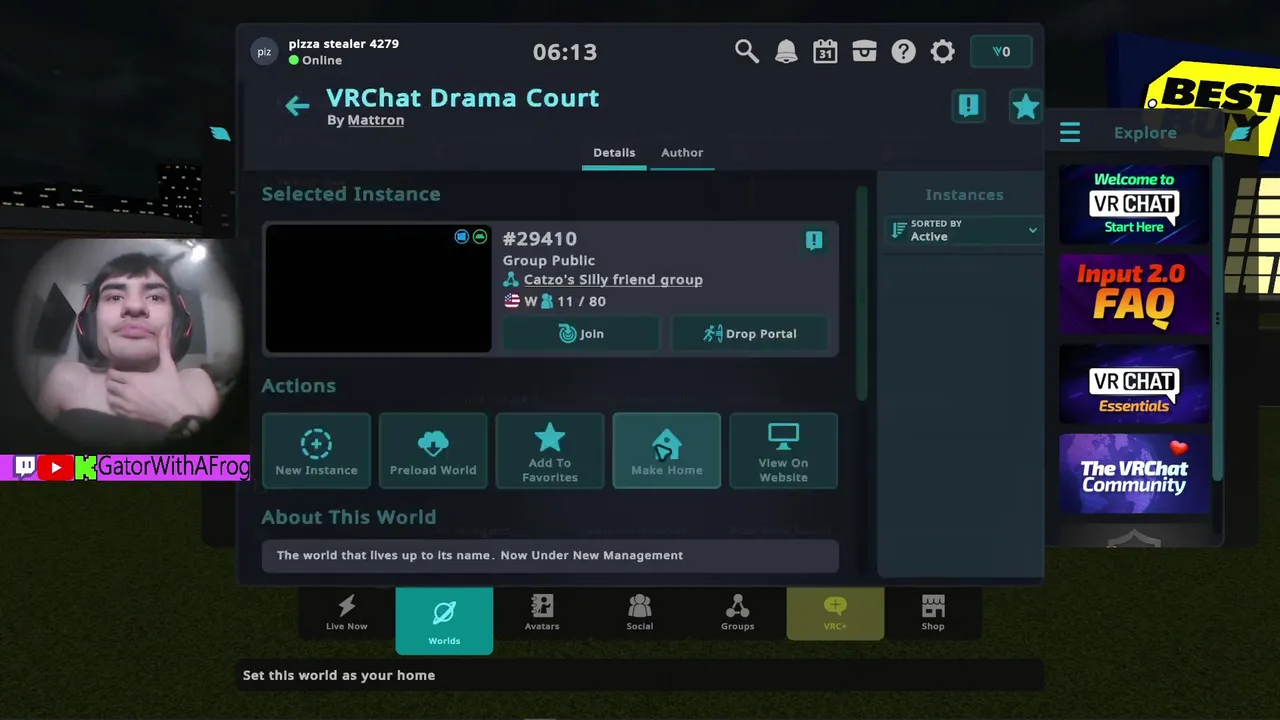Open Live Now tab in bottom bar
1280x720 pixels.
[347, 613]
